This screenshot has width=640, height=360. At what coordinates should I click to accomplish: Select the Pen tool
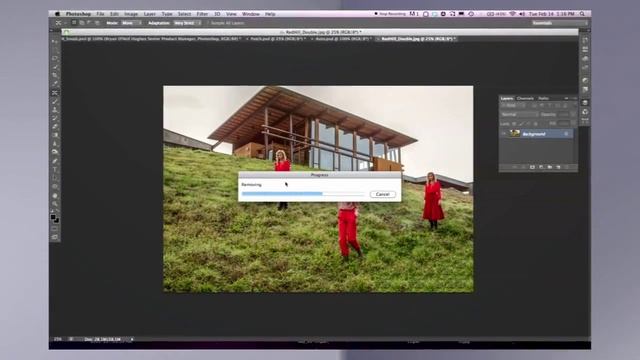(x=55, y=161)
